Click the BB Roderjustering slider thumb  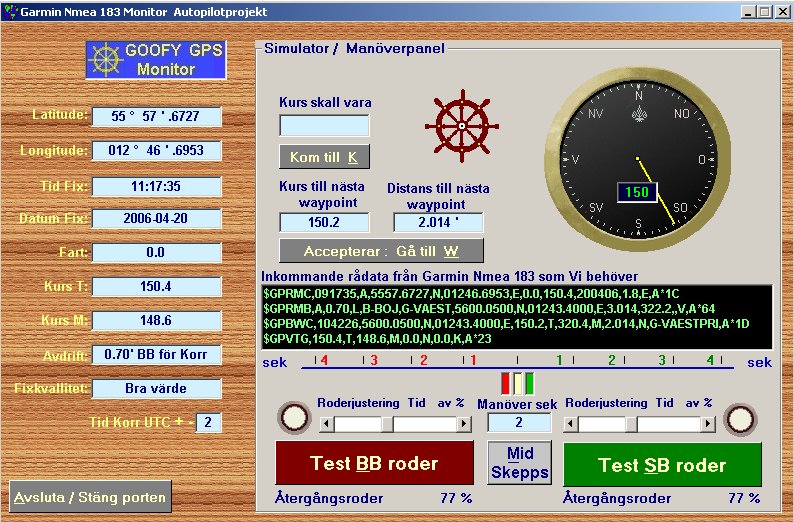click(x=387, y=424)
